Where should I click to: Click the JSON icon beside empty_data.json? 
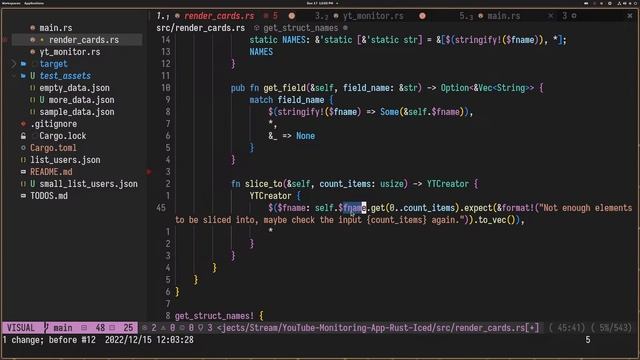pyautogui.click(x=32, y=88)
